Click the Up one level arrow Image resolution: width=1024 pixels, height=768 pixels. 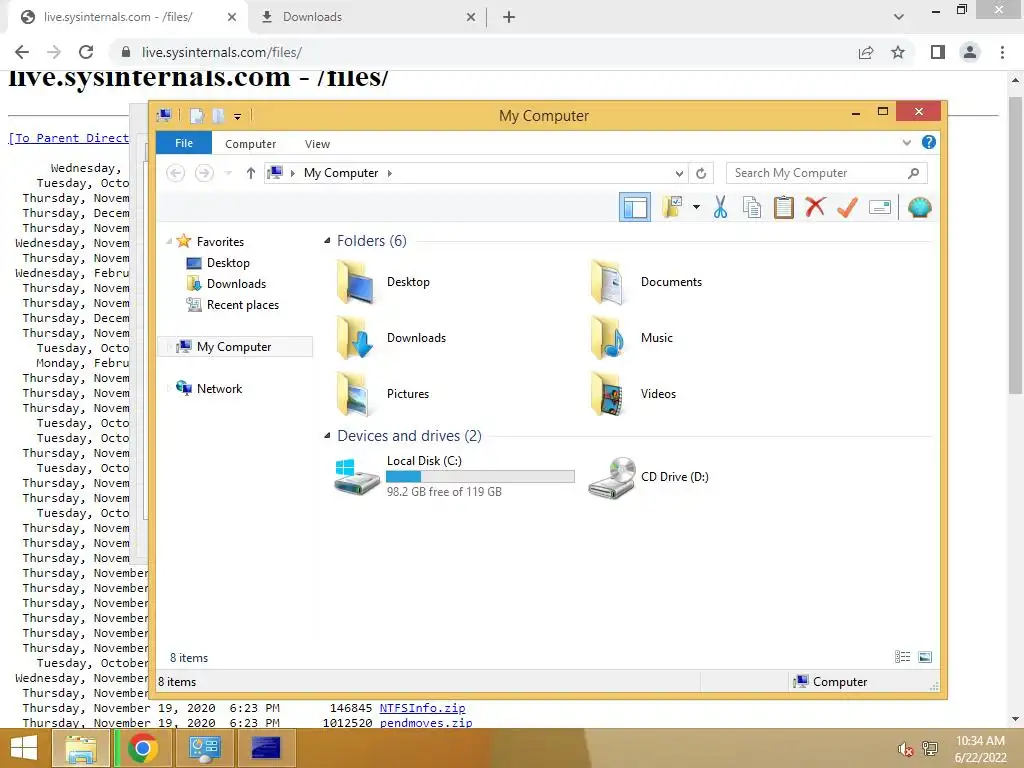click(250, 173)
